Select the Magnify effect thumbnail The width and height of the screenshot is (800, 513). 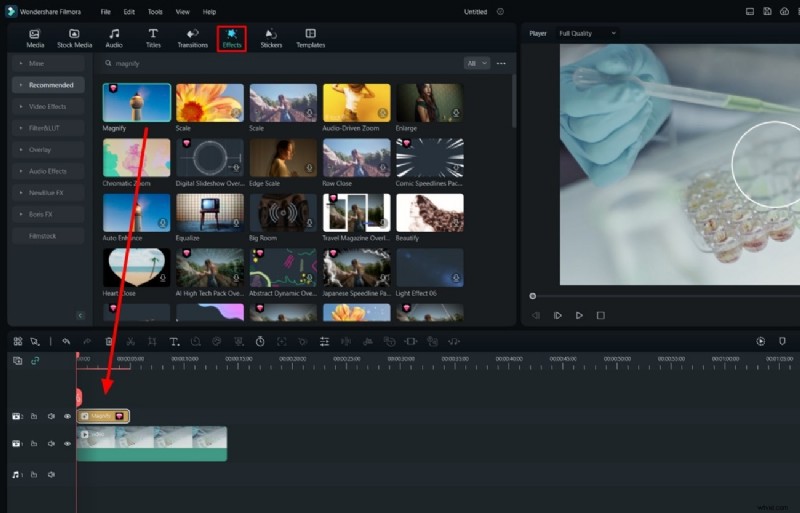pyautogui.click(x=137, y=103)
